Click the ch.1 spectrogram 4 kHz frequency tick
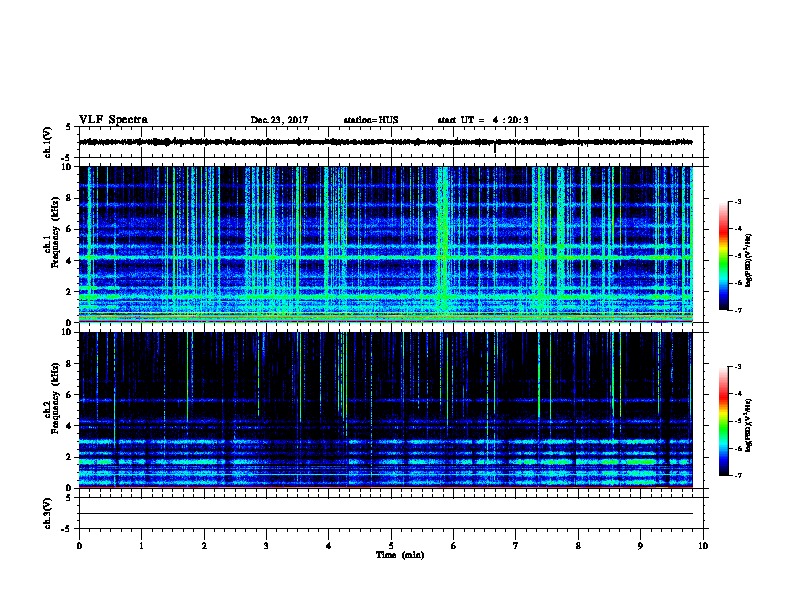Screen dimensions: 792x612 (x=70, y=261)
